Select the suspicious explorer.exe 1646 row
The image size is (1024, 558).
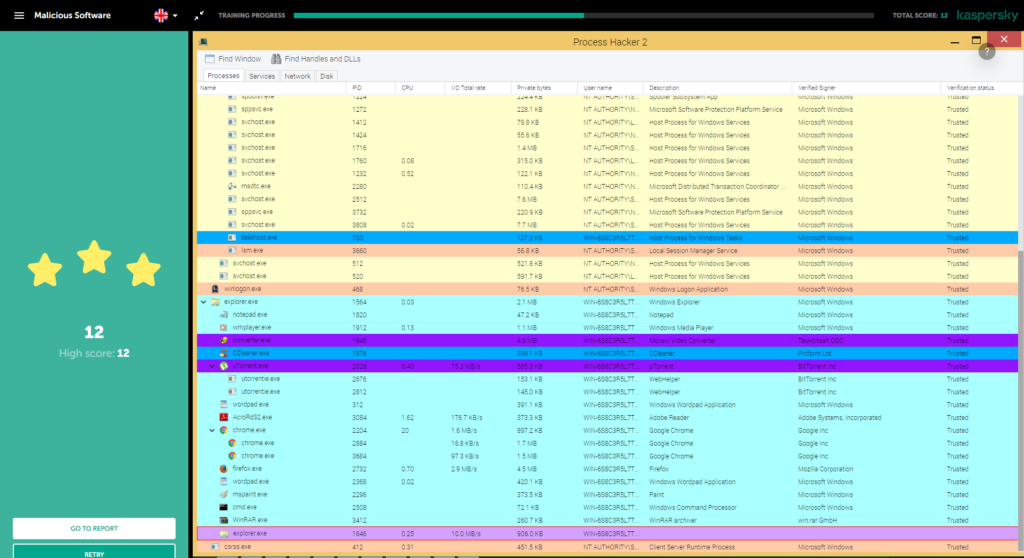point(607,533)
